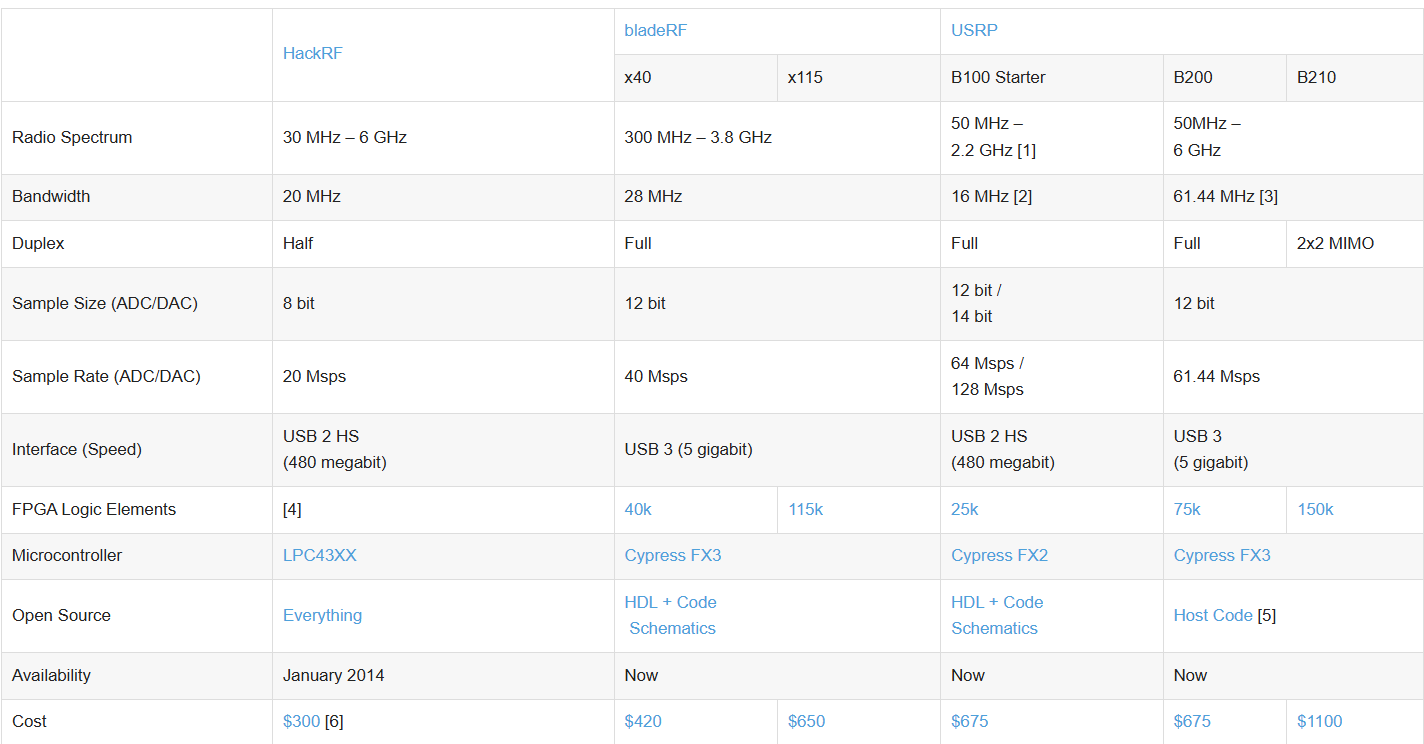This screenshot has width=1424, height=744.
Task: Open the $420 bladeRF x40 cost link
Action: [643, 722]
